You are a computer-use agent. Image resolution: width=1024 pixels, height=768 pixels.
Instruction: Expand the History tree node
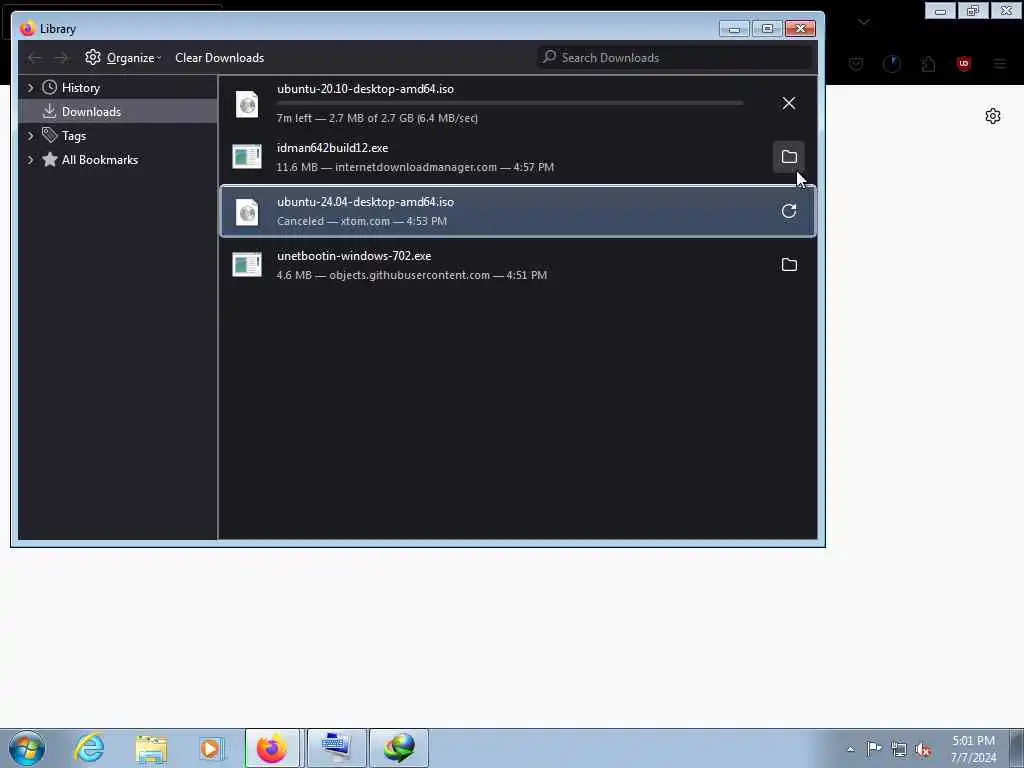(30, 88)
